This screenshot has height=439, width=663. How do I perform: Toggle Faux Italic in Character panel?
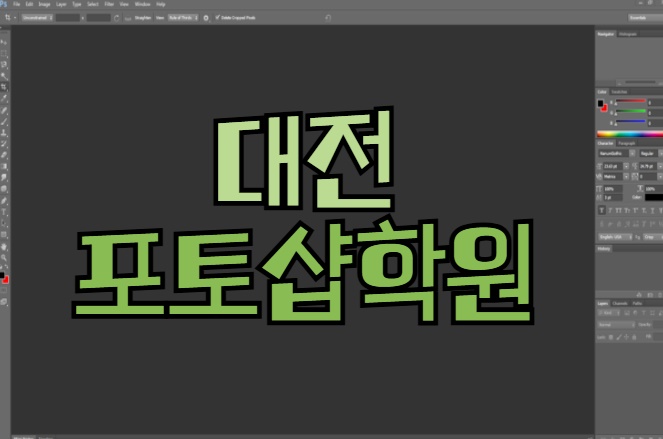point(610,210)
